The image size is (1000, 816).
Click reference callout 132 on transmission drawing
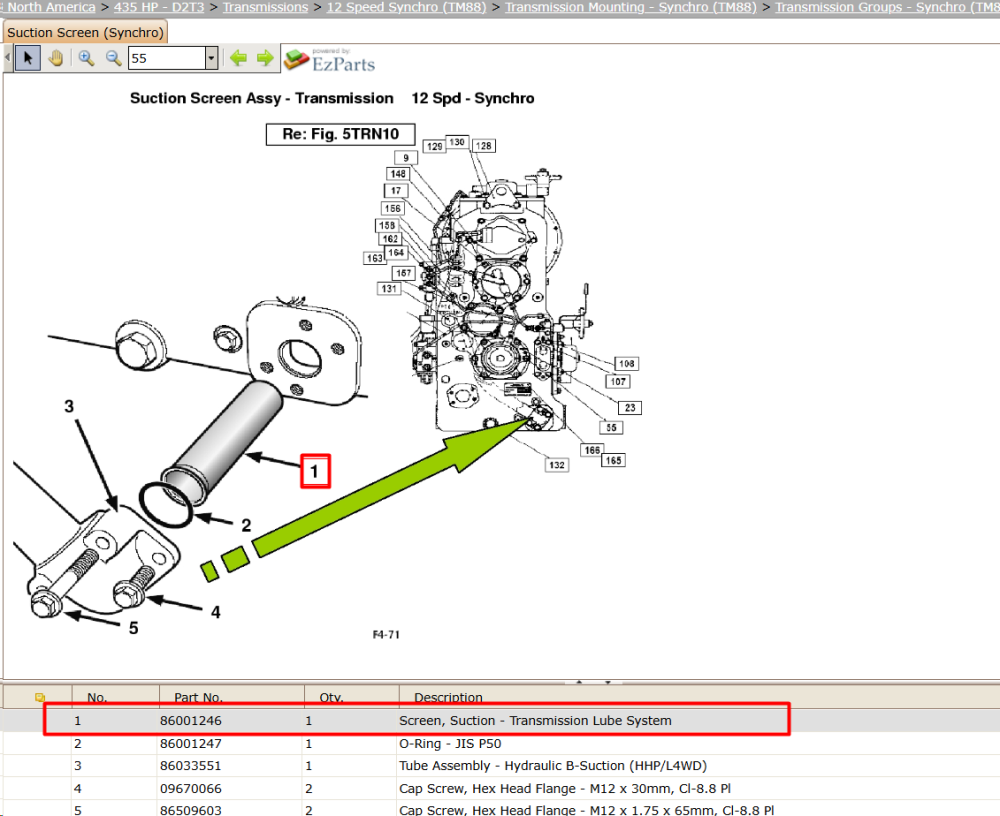pyautogui.click(x=557, y=465)
